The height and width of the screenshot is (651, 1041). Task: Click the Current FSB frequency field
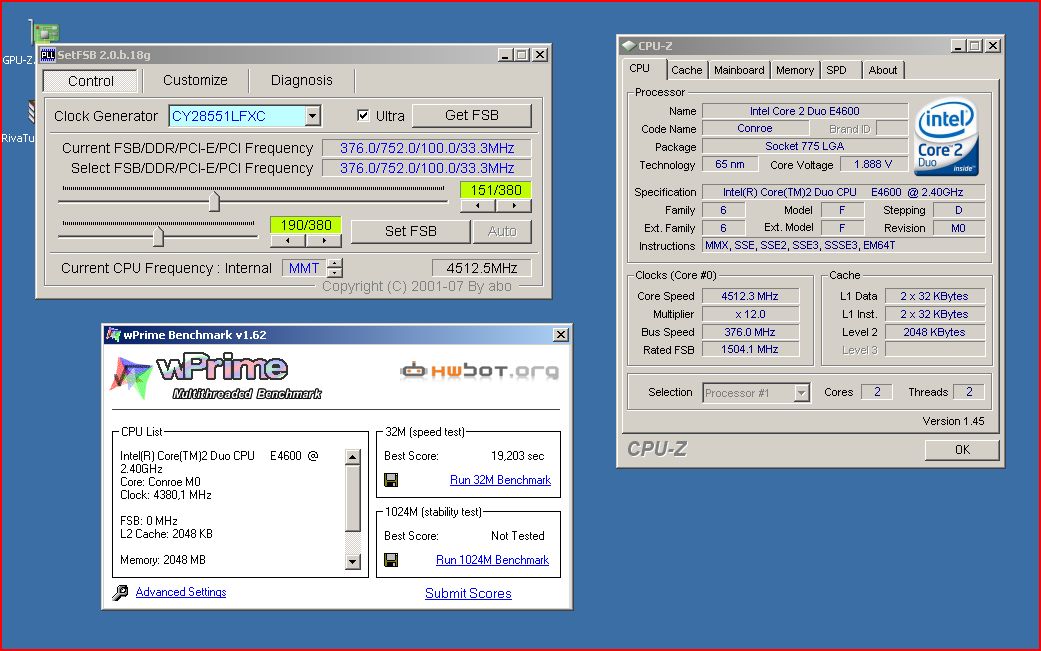[x=427, y=148]
